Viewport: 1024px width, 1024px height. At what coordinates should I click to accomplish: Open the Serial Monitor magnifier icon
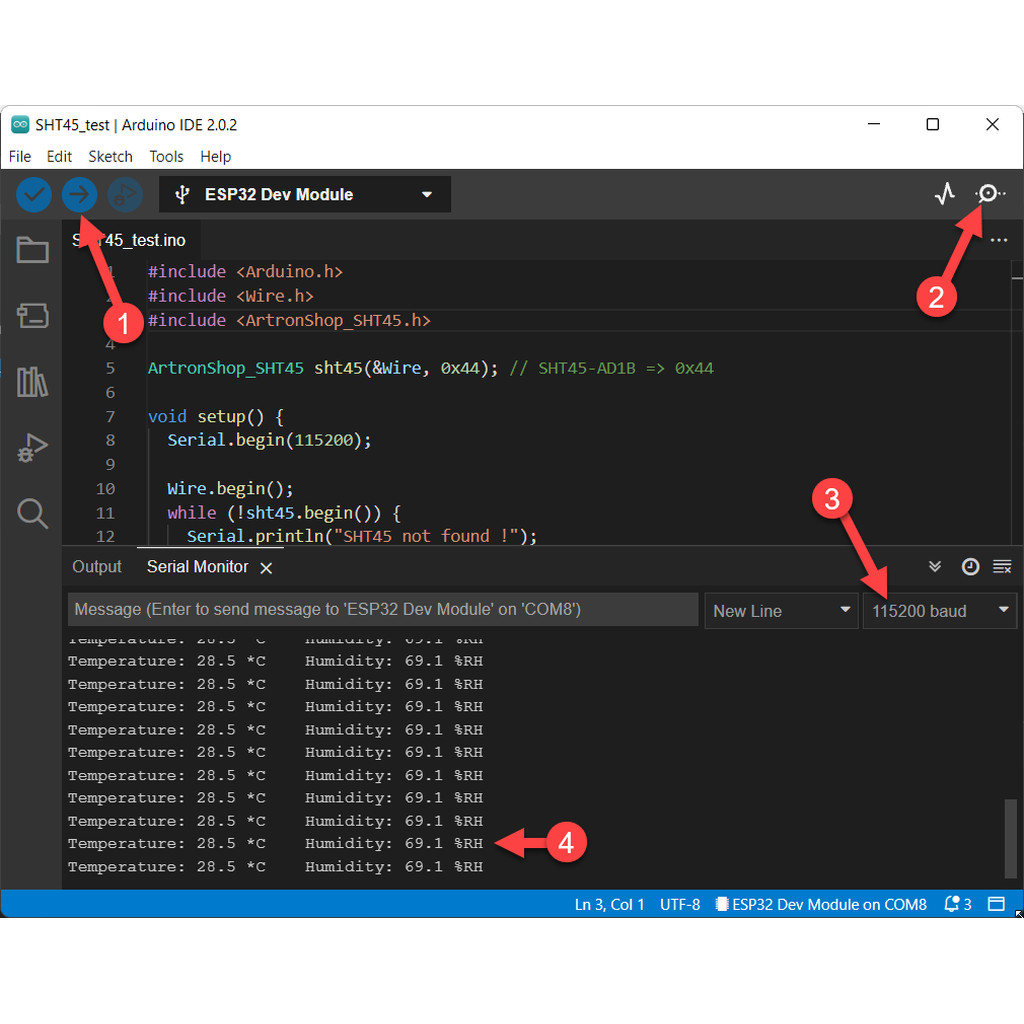(x=989, y=194)
